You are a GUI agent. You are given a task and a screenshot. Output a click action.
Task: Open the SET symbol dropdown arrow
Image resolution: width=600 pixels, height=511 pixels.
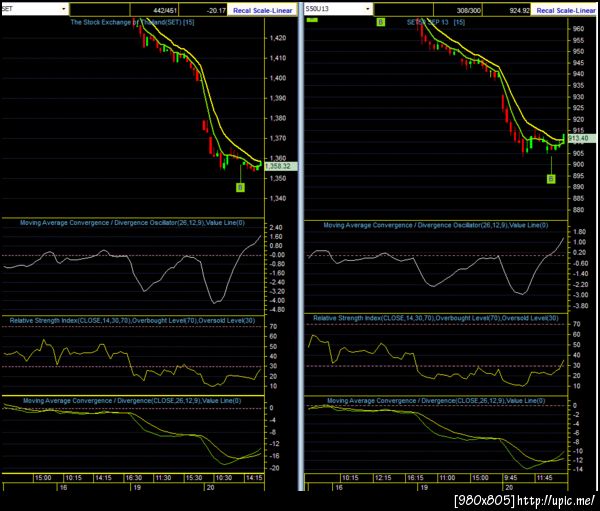coord(64,9)
